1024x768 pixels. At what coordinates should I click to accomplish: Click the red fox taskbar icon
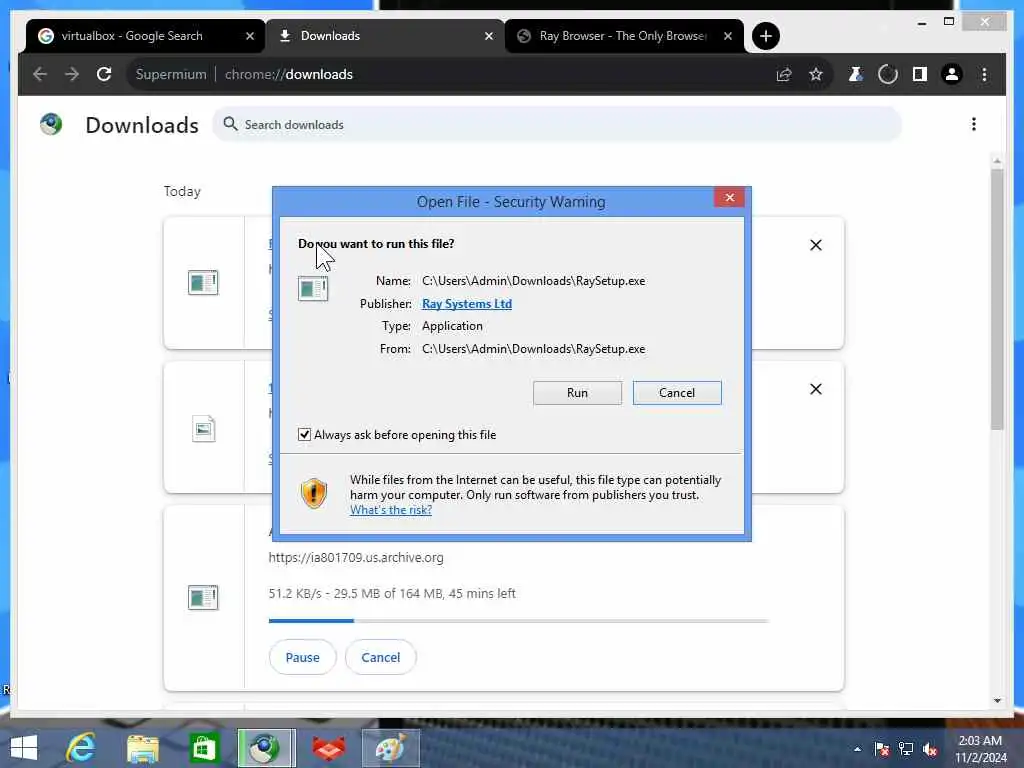click(x=328, y=748)
